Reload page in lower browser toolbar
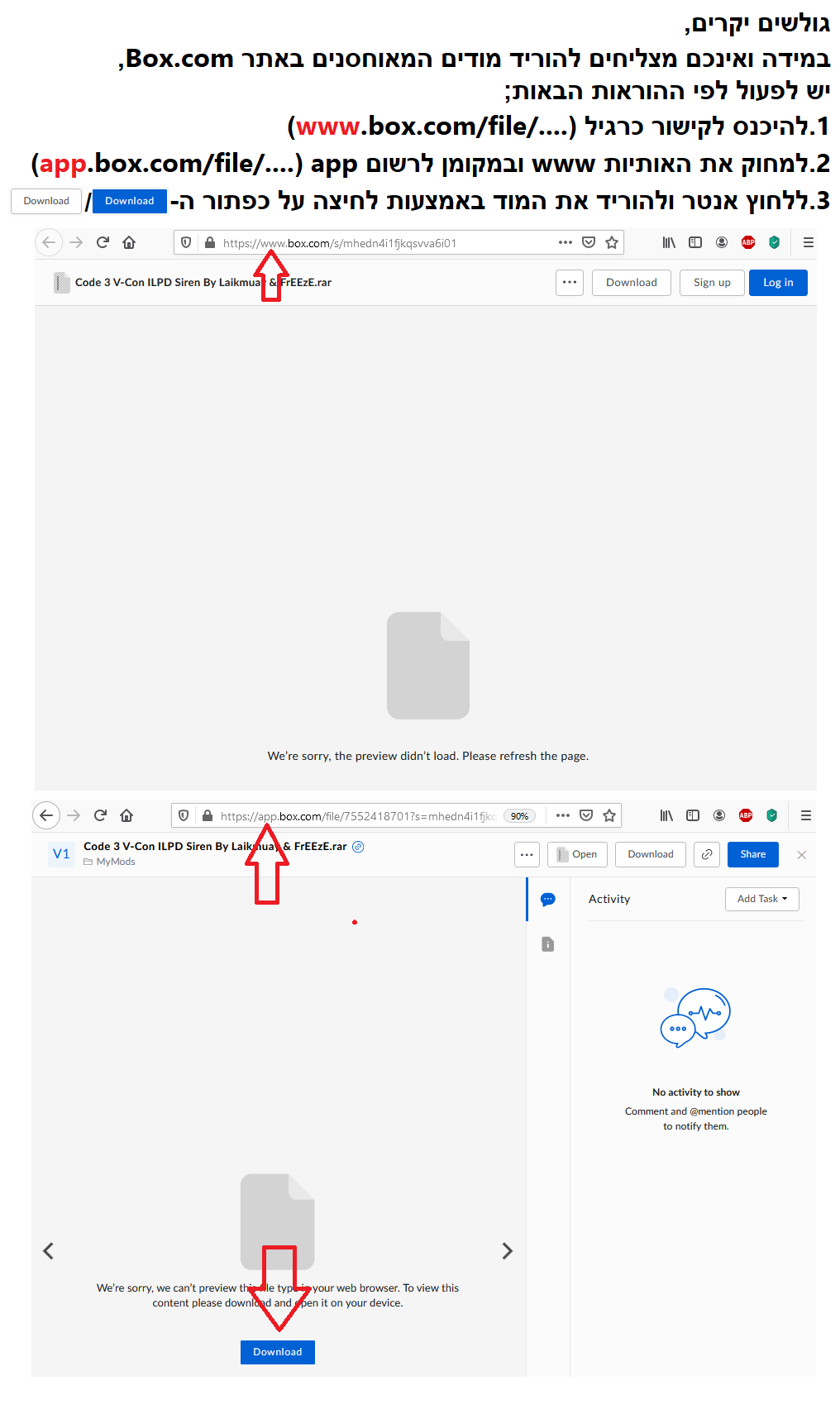 pos(100,815)
